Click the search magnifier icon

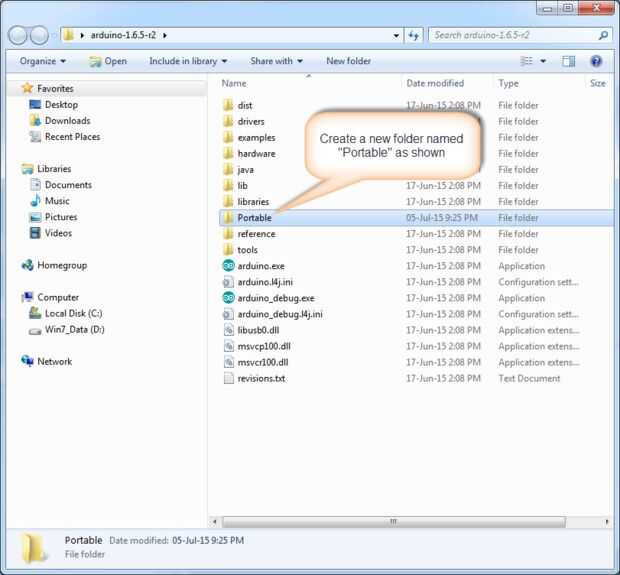pos(603,35)
